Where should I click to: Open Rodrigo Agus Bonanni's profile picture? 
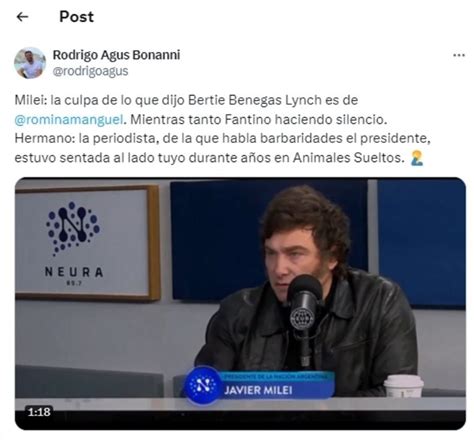(x=30, y=63)
